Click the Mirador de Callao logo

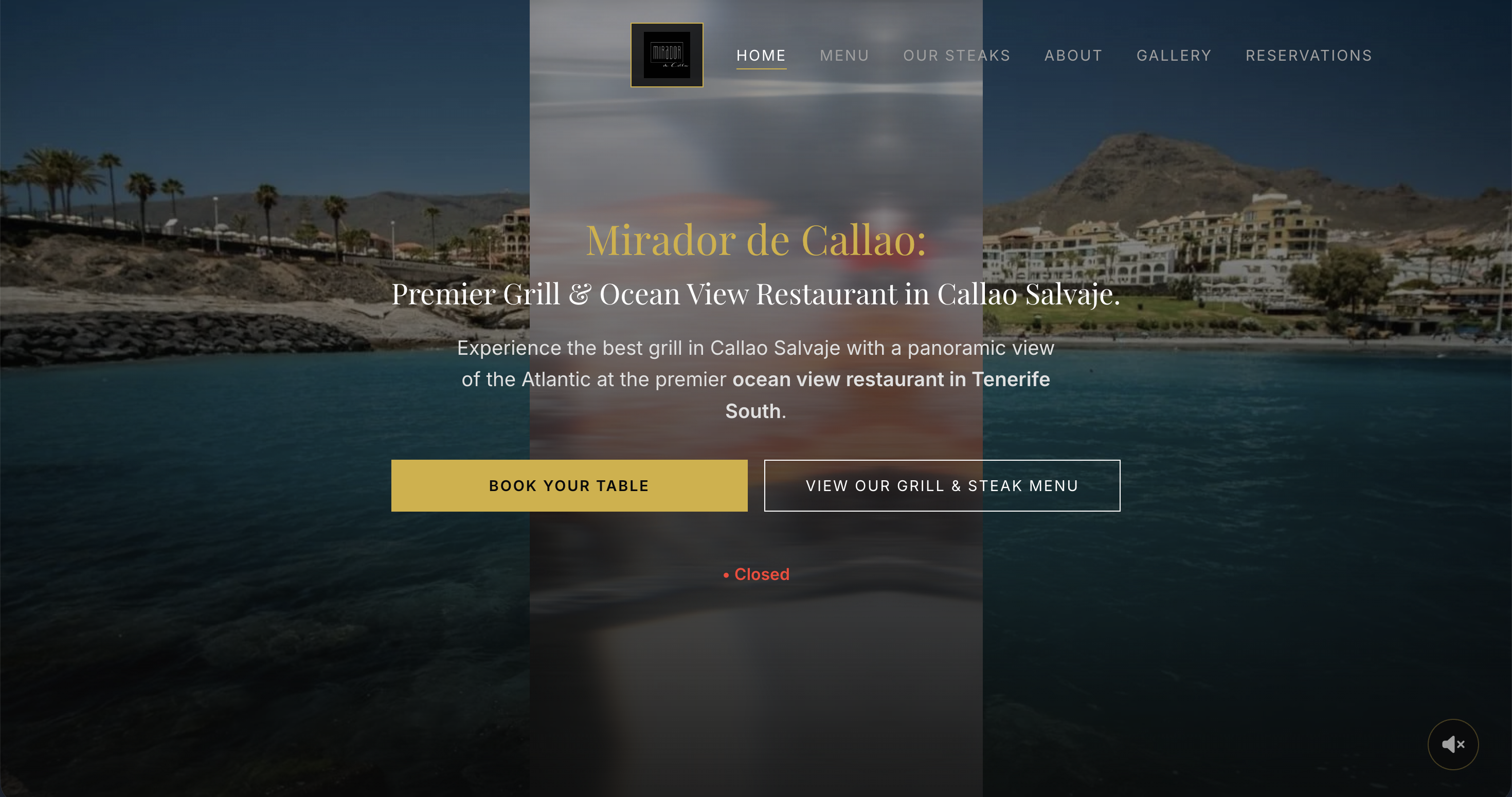[x=667, y=55]
